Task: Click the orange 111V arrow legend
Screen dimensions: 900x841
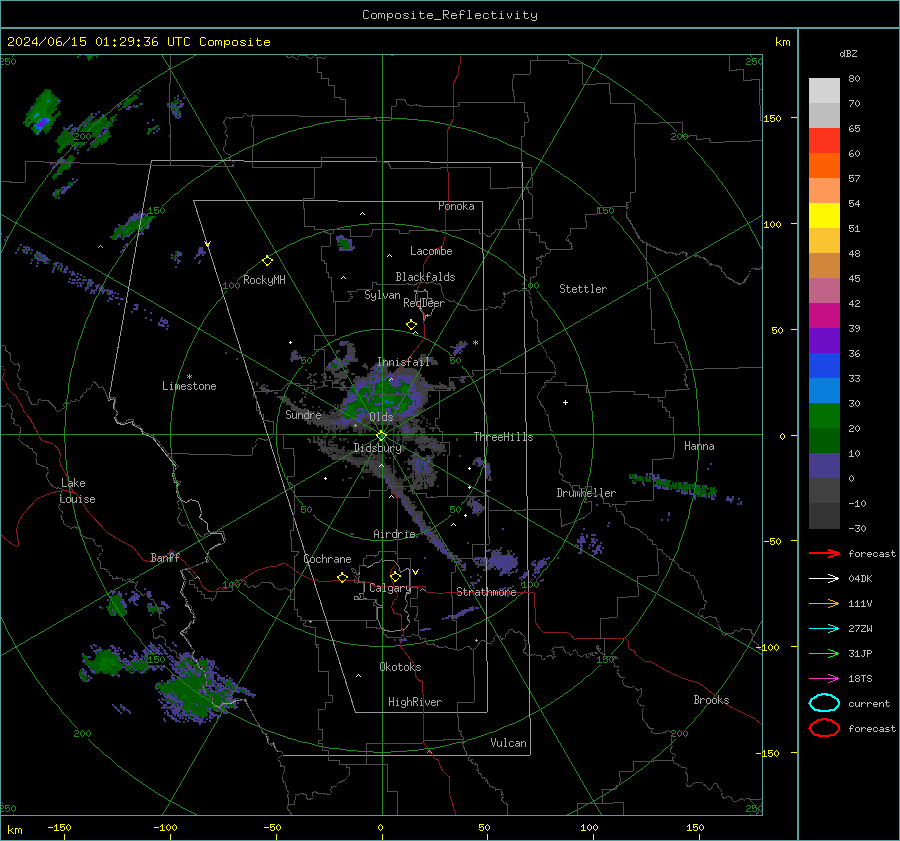Action: (824, 603)
